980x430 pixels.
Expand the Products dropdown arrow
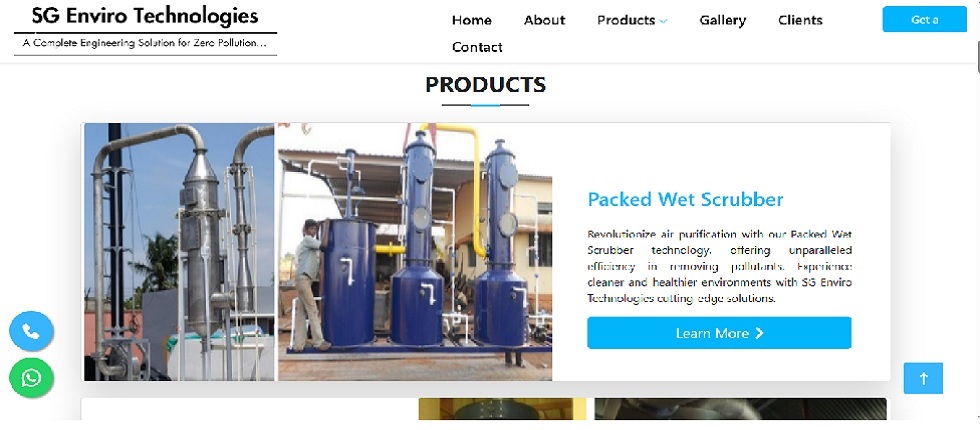663,21
